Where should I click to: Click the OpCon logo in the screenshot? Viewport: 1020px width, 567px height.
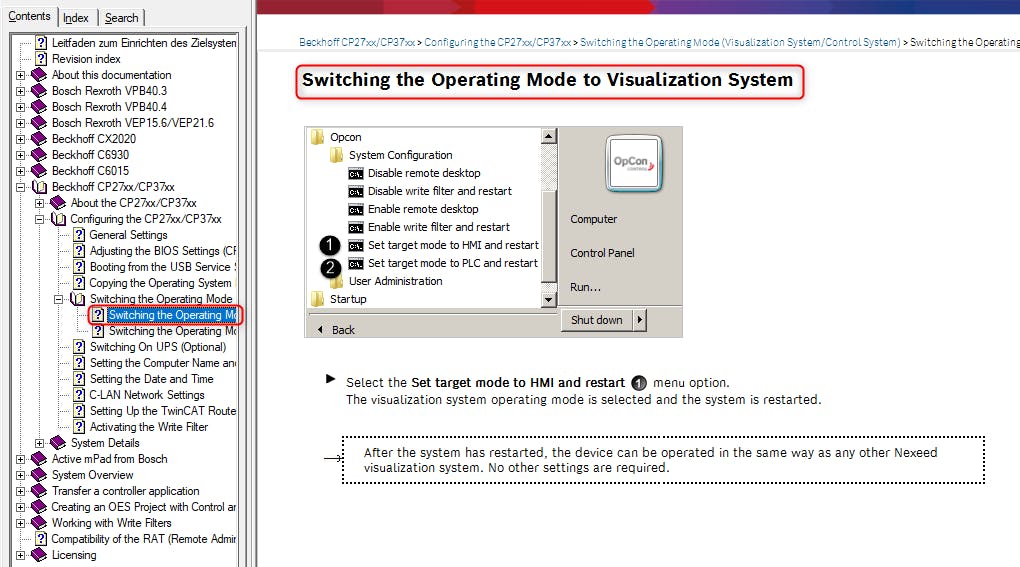(635, 163)
